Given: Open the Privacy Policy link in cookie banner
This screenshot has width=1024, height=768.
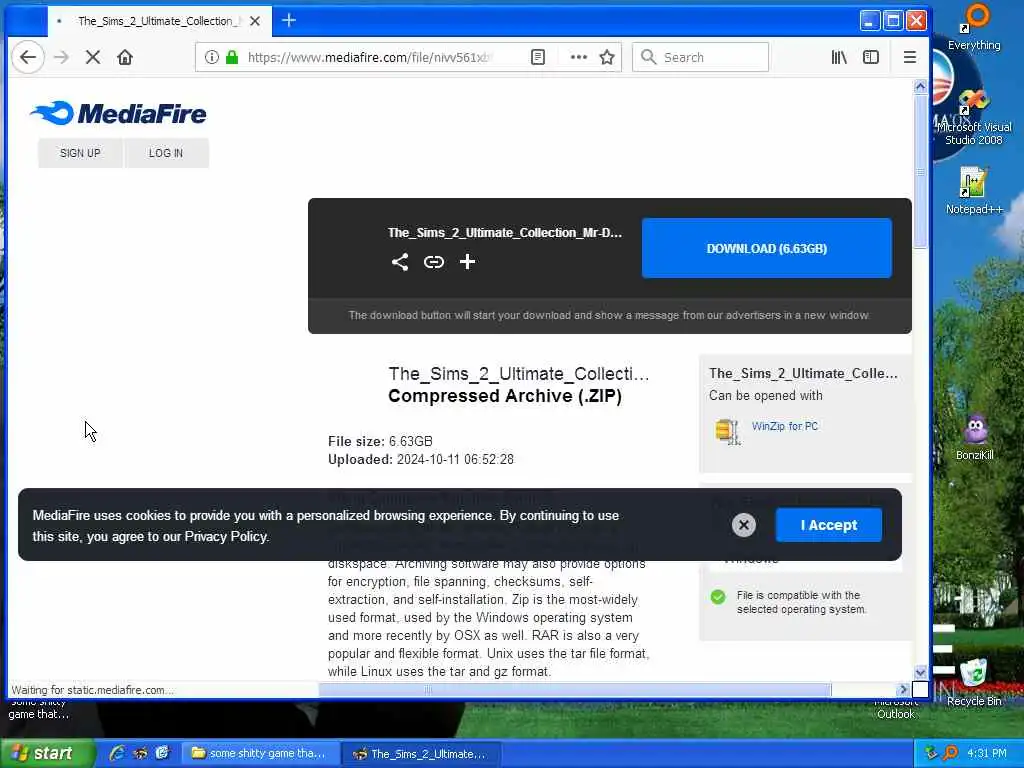Looking at the screenshot, I should pyautogui.click(x=226, y=536).
